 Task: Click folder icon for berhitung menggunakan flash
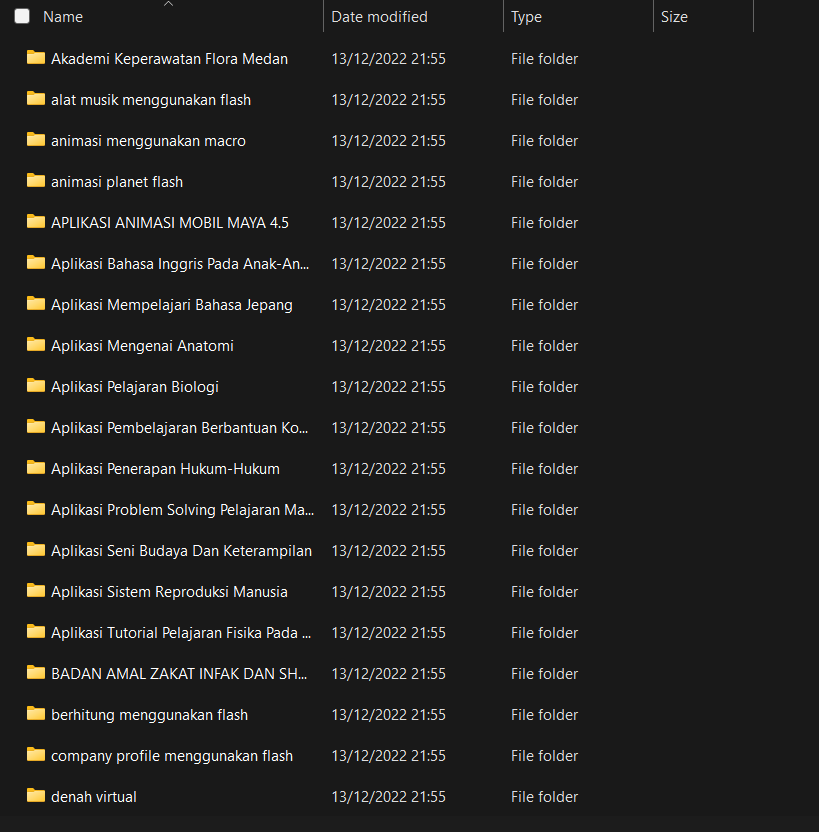tap(36, 714)
